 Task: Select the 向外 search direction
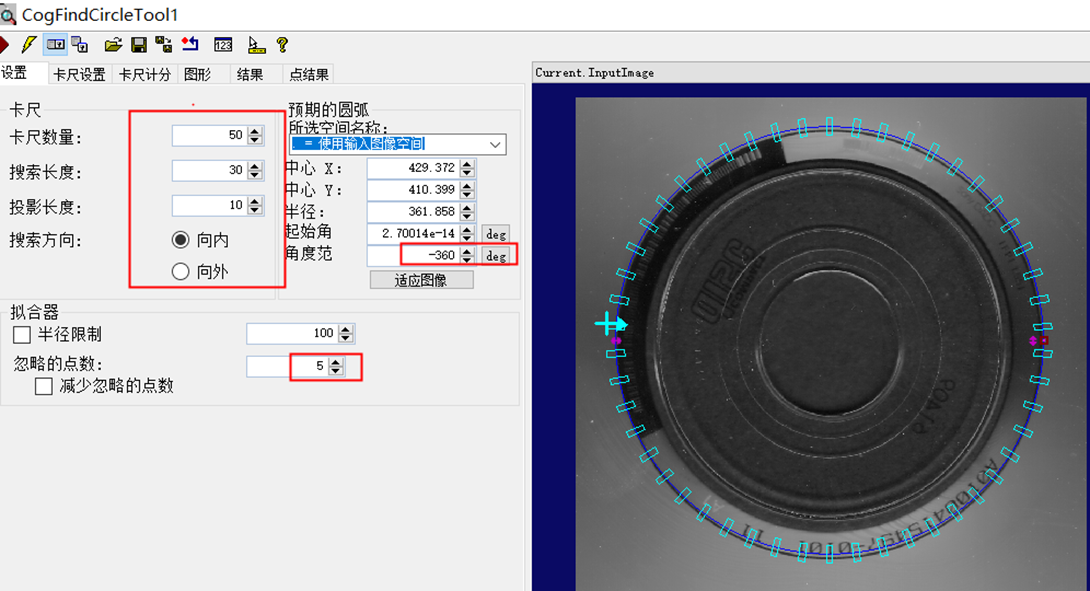point(180,271)
